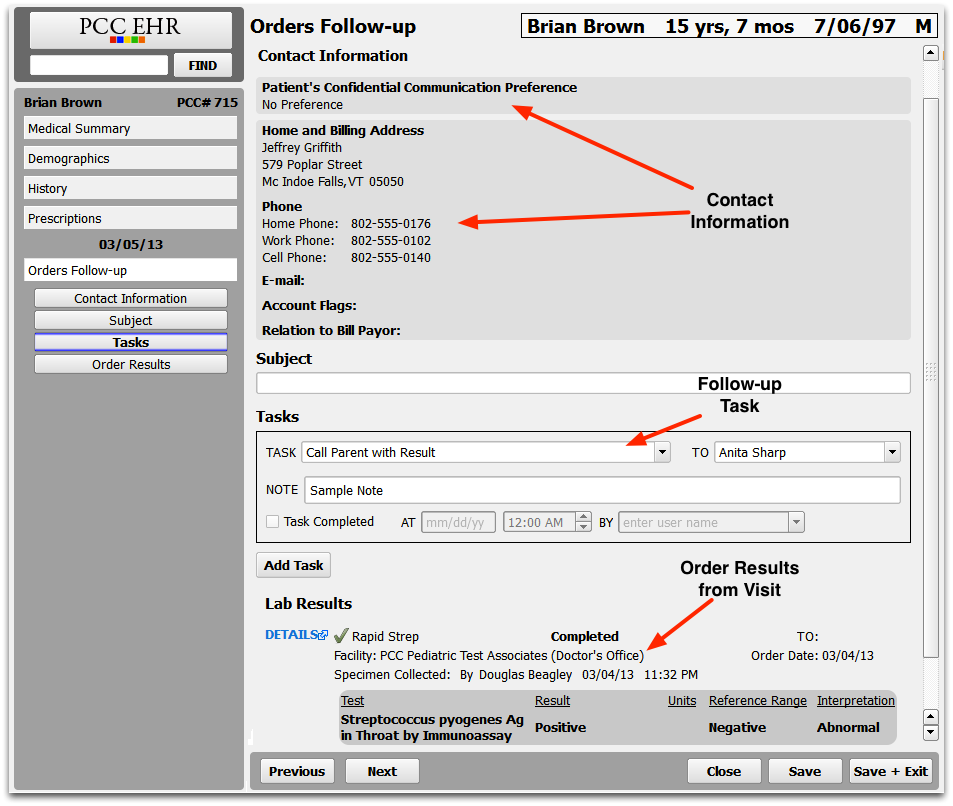Click the Units column header
Image resolution: width=953 pixels, height=806 pixels.
[682, 700]
